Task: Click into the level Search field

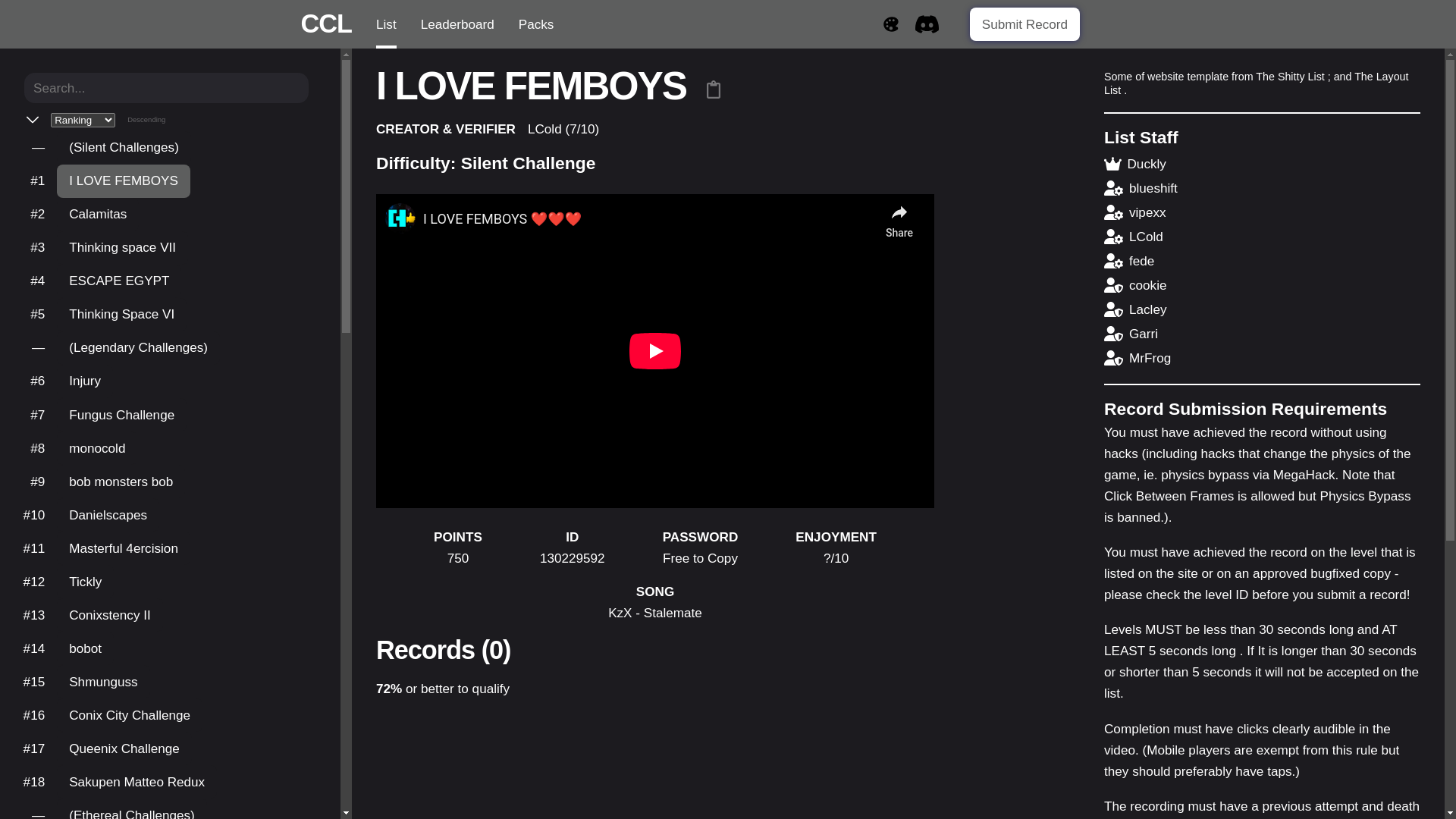Action: [166, 88]
